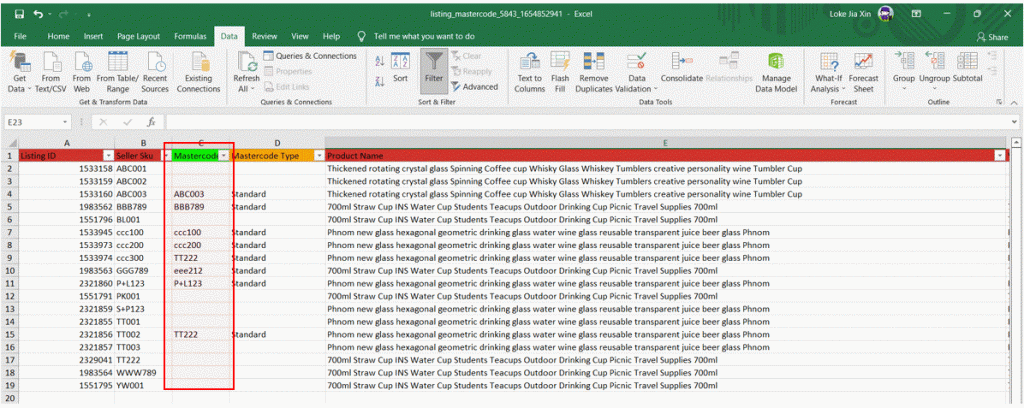Screen dimensions: 1024x408
Task: Click the Save icon in title bar
Action: (x=19, y=13)
